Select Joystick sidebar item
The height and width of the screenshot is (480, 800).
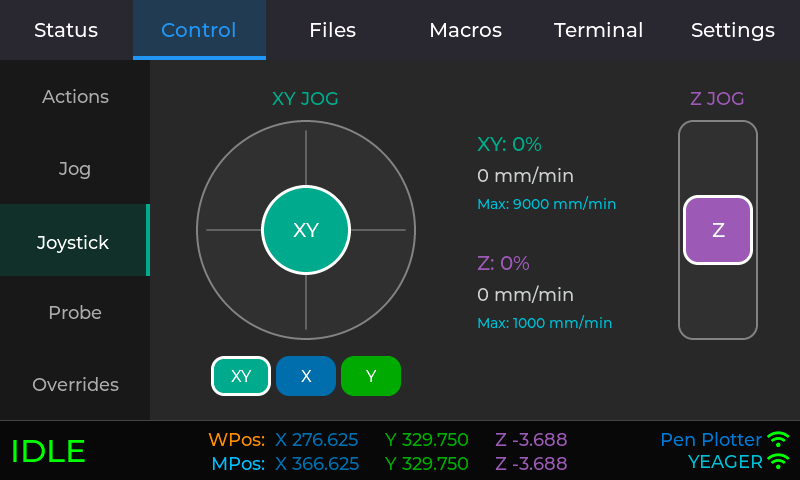tap(74, 242)
